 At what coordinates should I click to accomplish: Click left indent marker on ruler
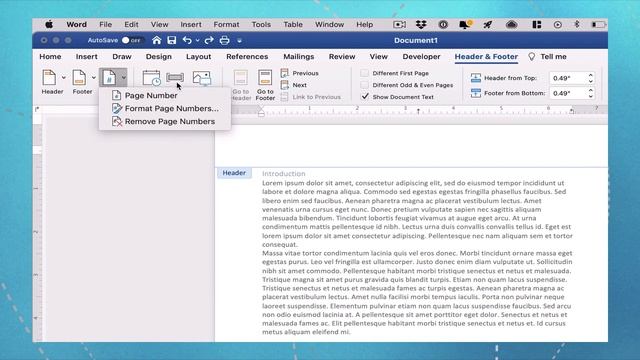261,112
